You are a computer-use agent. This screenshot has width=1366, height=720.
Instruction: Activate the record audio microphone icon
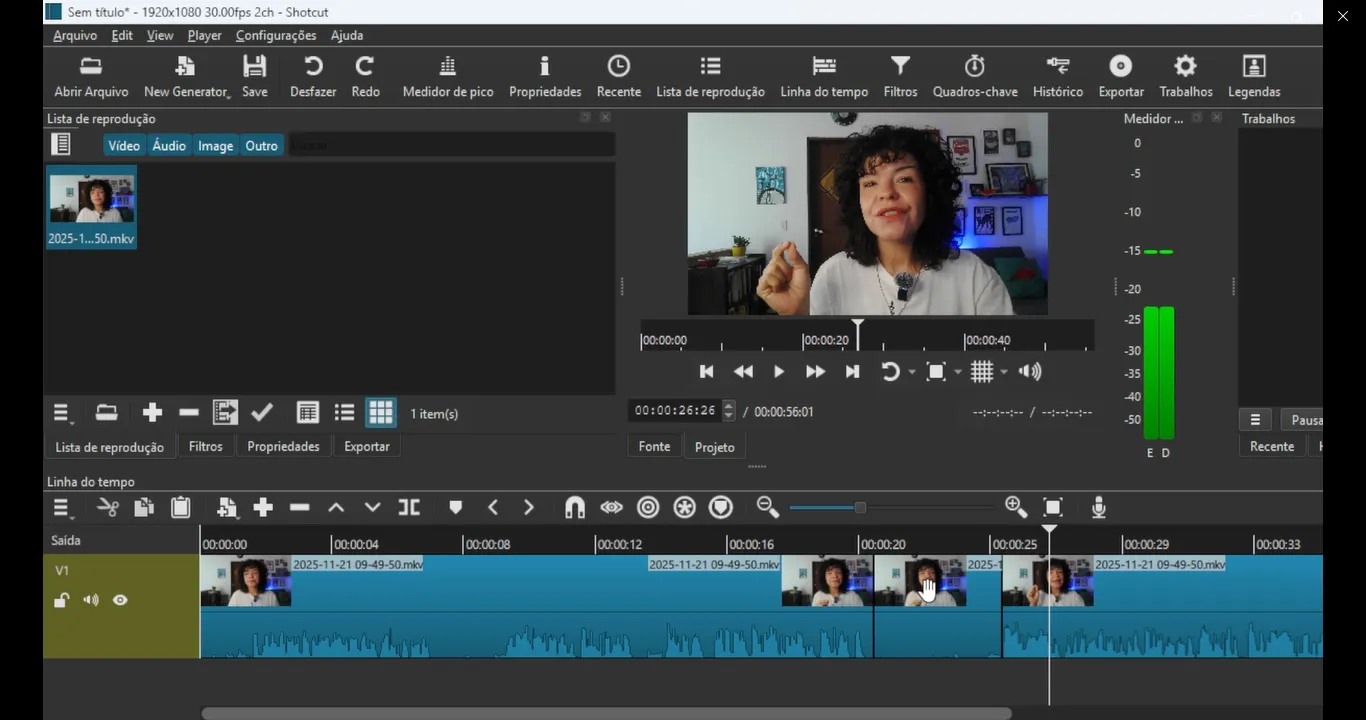pos(1098,507)
